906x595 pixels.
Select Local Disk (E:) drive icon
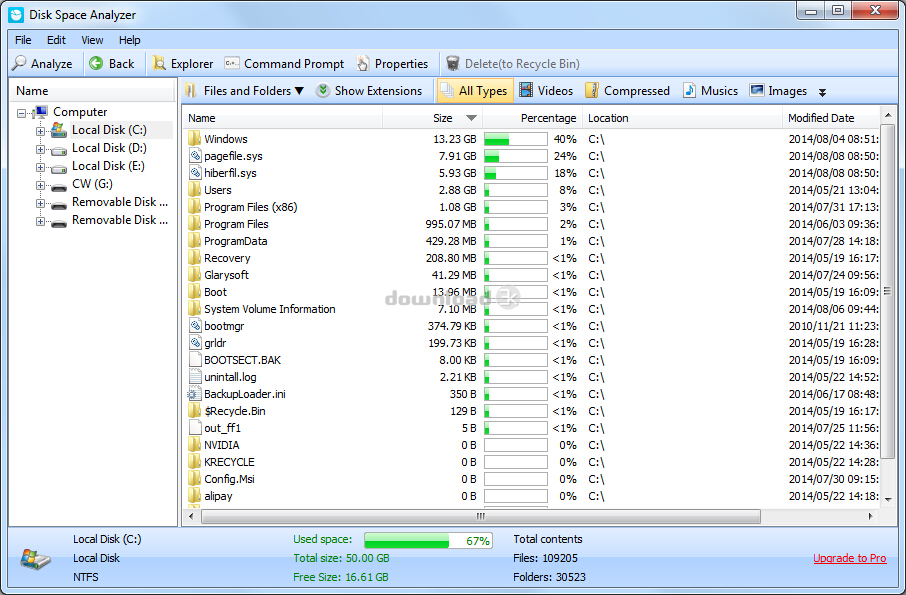(x=59, y=169)
